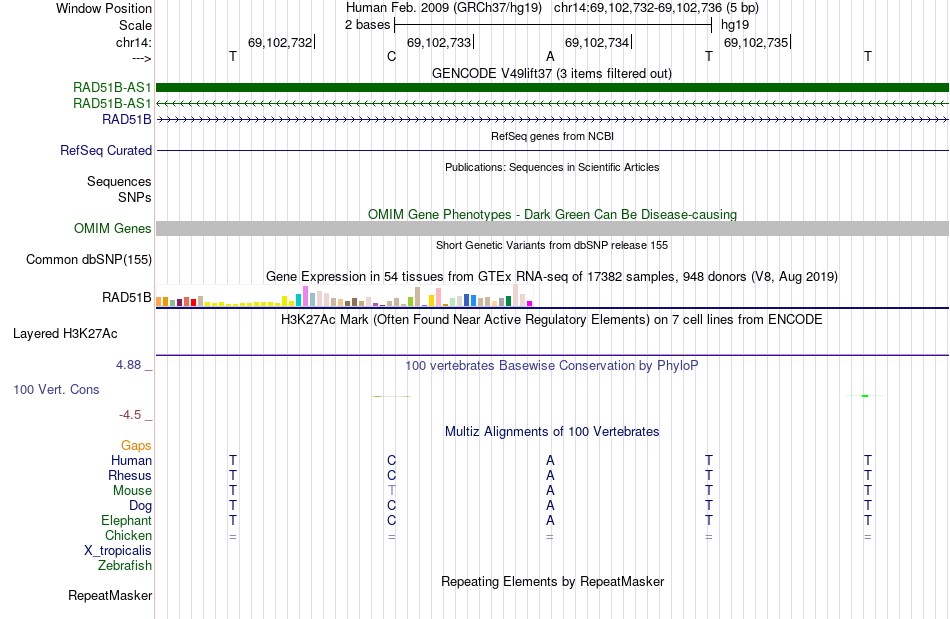Open 'Publications: Sequences in Scientific Articles' title
This screenshot has width=950, height=619.
coord(552,167)
